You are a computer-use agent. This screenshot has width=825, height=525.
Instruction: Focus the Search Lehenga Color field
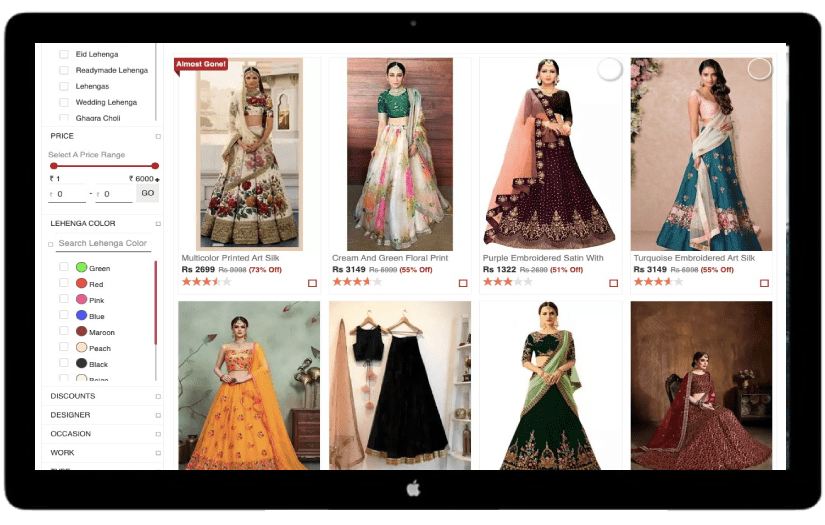[x=102, y=244]
